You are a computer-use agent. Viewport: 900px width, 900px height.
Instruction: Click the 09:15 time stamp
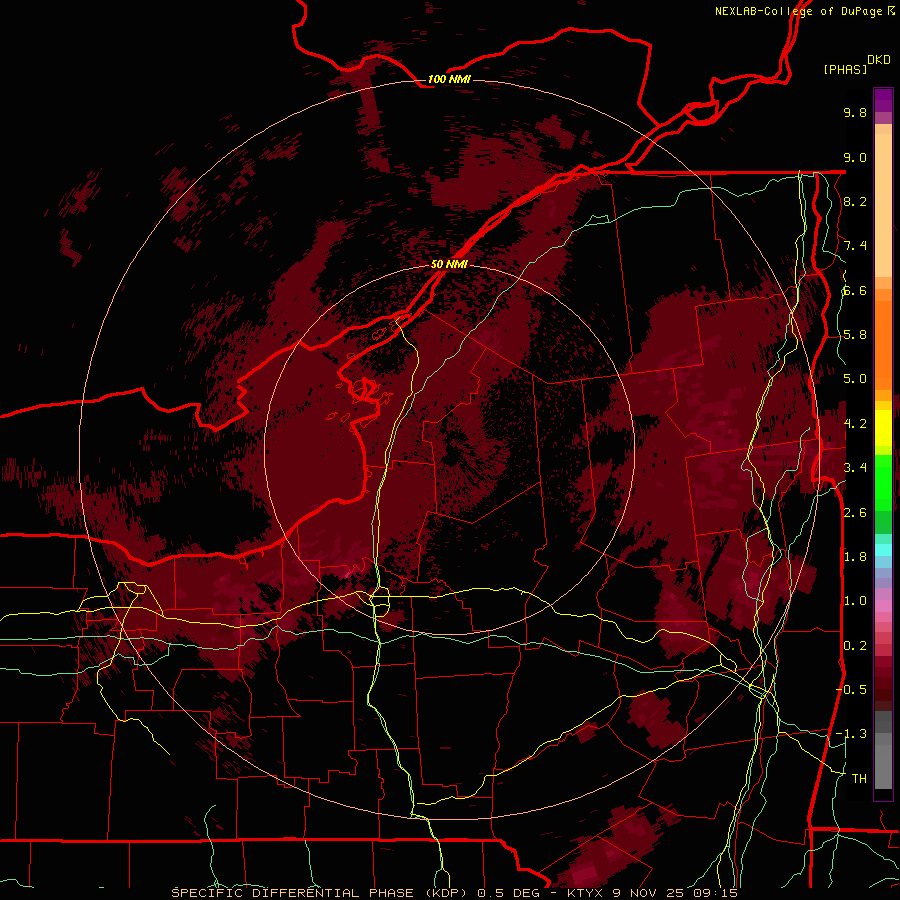pyautogui.click(x=716, y=893)
